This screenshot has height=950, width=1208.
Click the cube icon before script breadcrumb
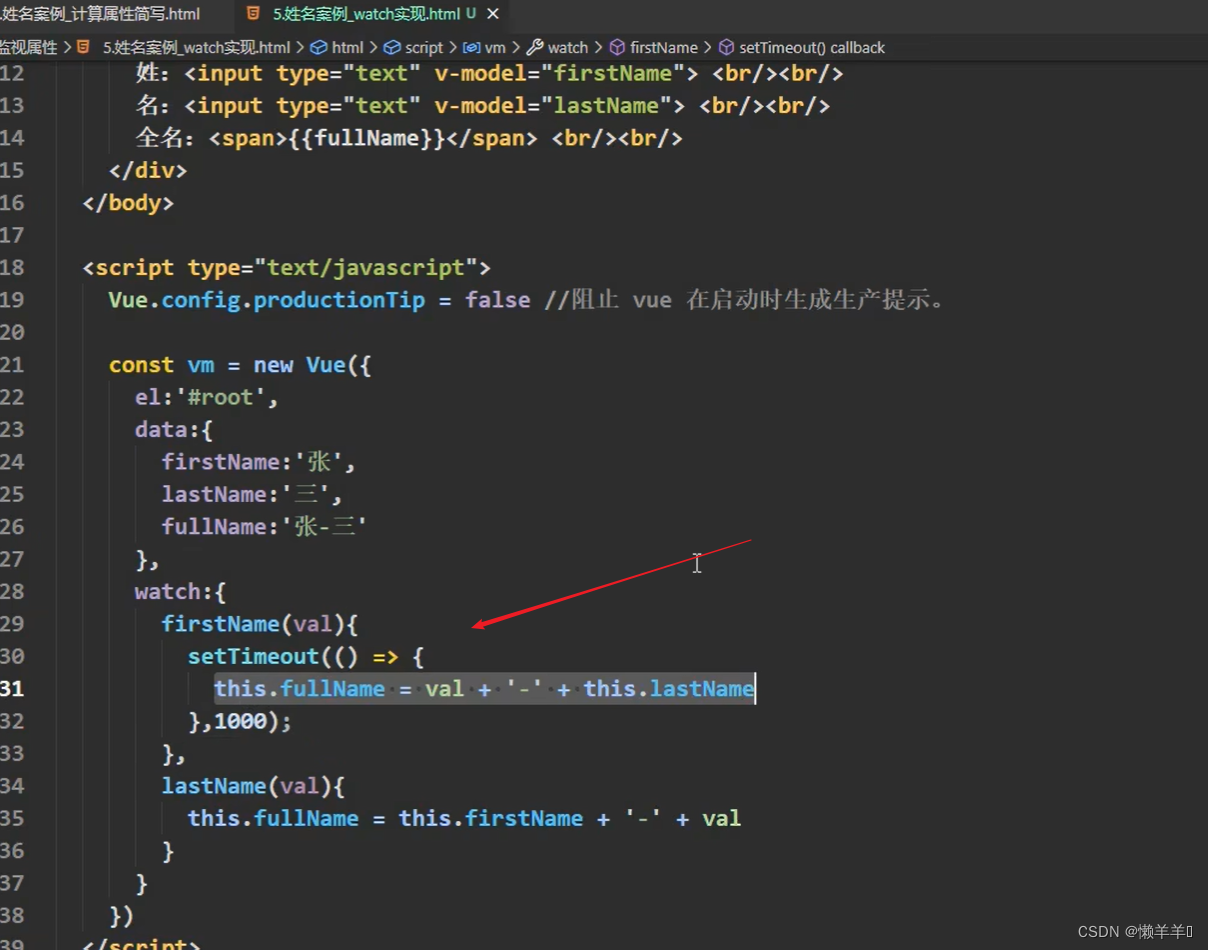(x=392, y=47)
